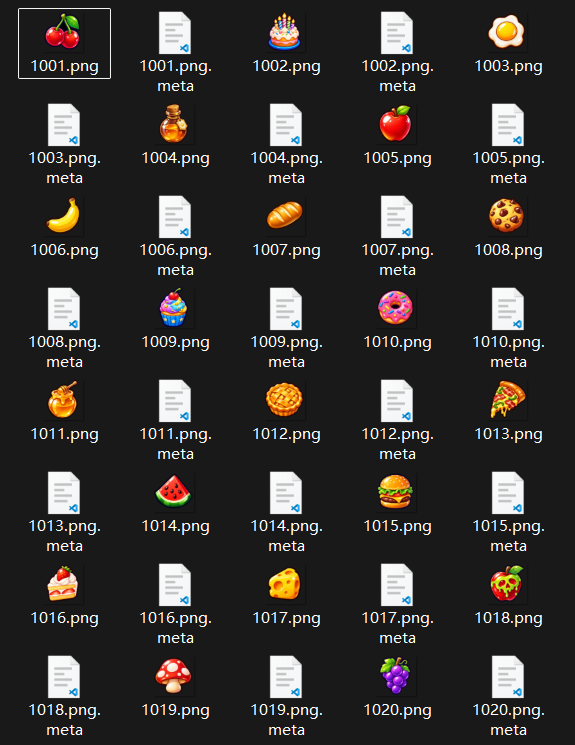Click the file name text "1013.png"
Screen dimensions: 575x745
508,435
